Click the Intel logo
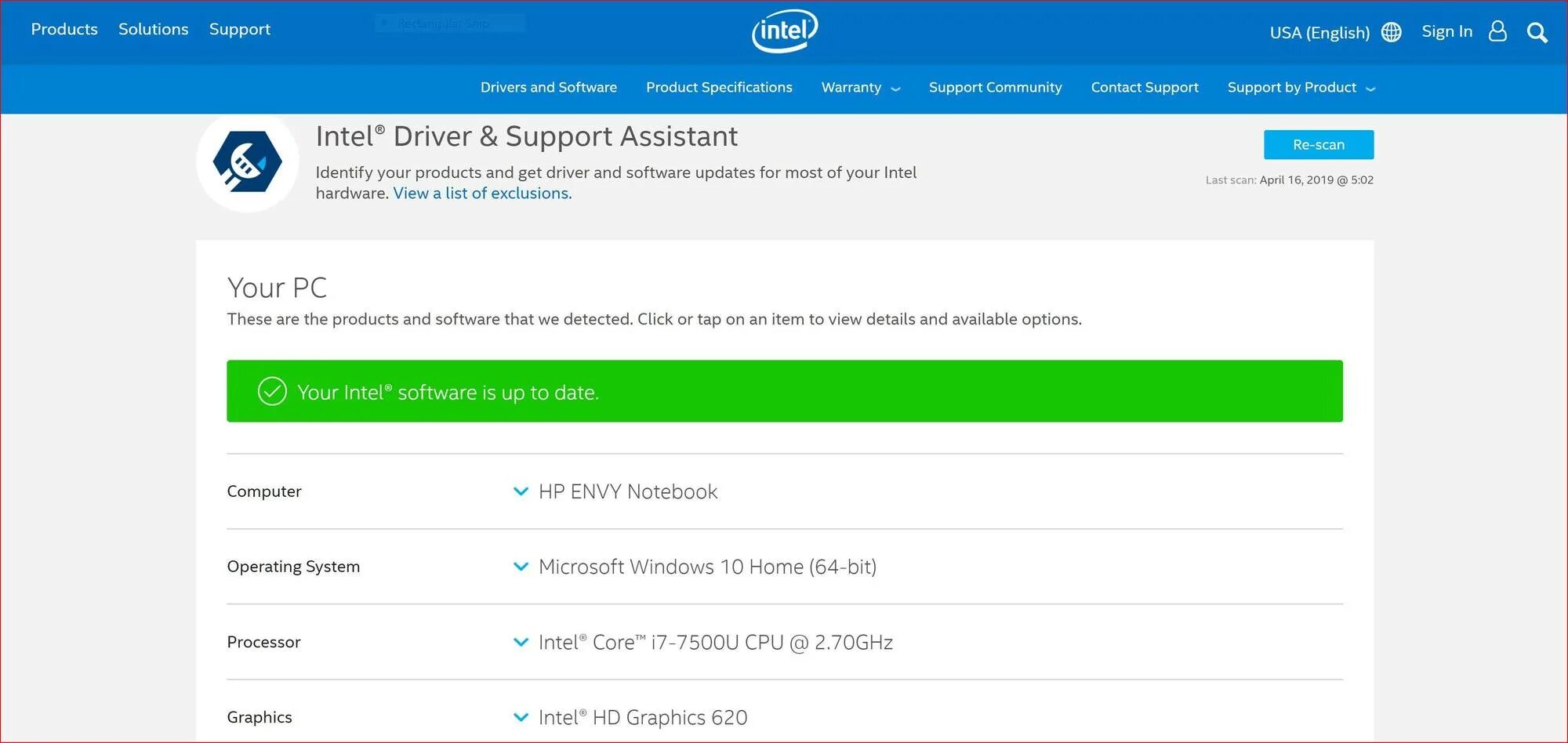The height and width of the screenshot is (743, 1568). (x=785, y=31)
